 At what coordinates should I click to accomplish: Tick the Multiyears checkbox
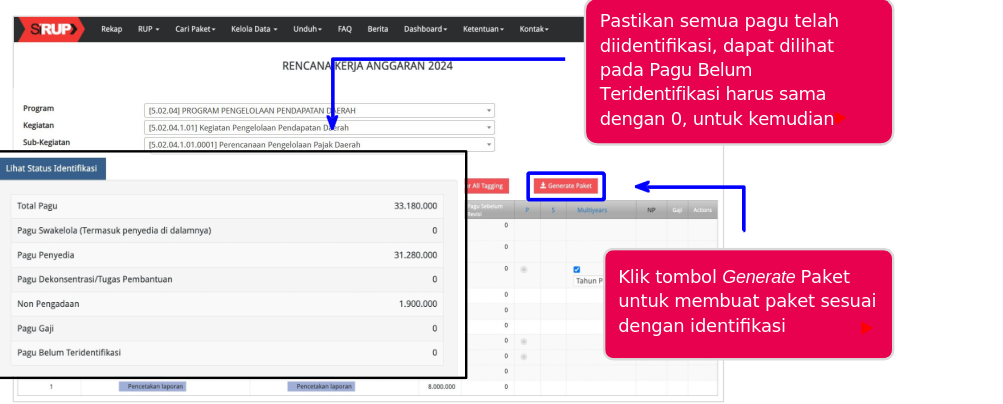(x=577, y=269)
